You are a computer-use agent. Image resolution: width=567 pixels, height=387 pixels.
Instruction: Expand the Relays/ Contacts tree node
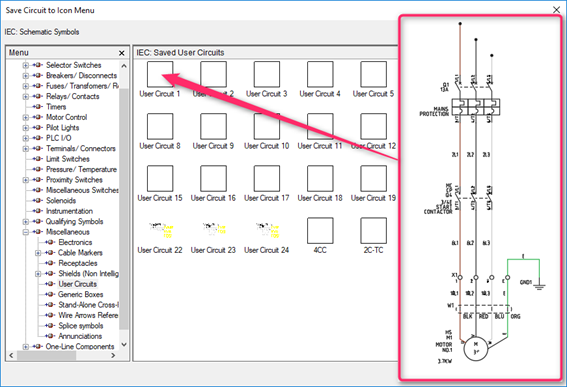[x=26, y=97]
